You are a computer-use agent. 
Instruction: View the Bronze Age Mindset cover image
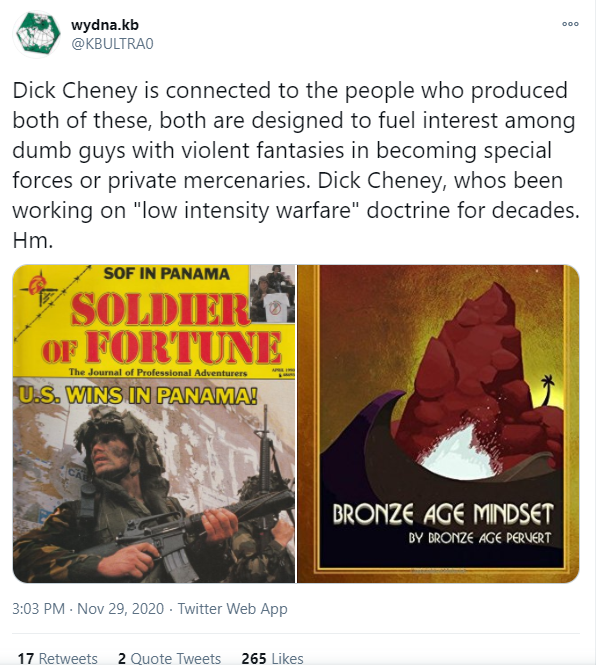(438, 424)
